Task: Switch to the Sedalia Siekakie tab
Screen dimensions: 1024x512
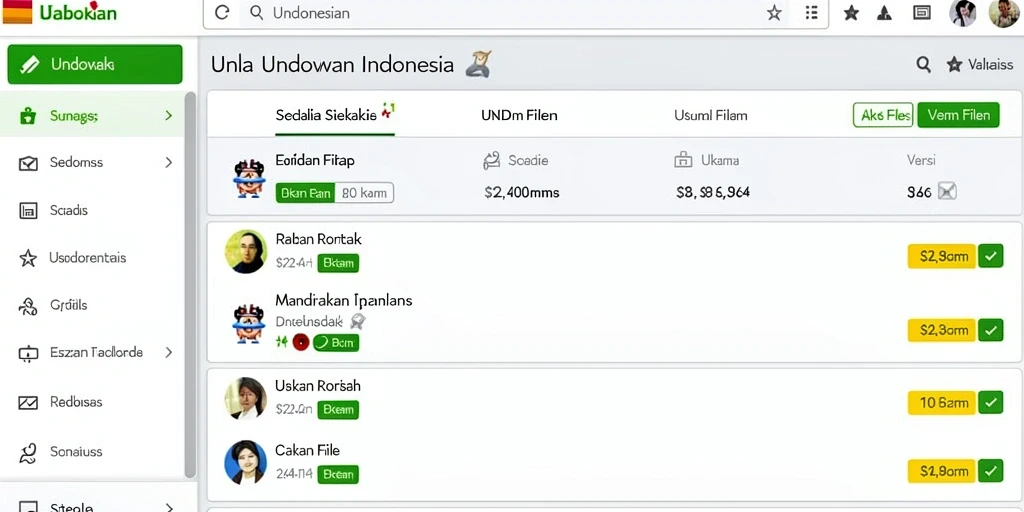Action: [335, 115]
